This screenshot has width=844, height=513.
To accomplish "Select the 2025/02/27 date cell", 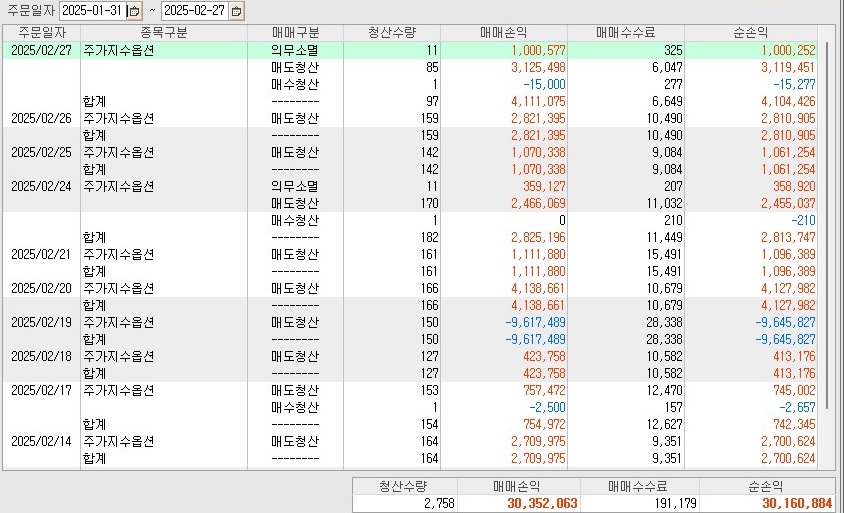I will point(41,51).
